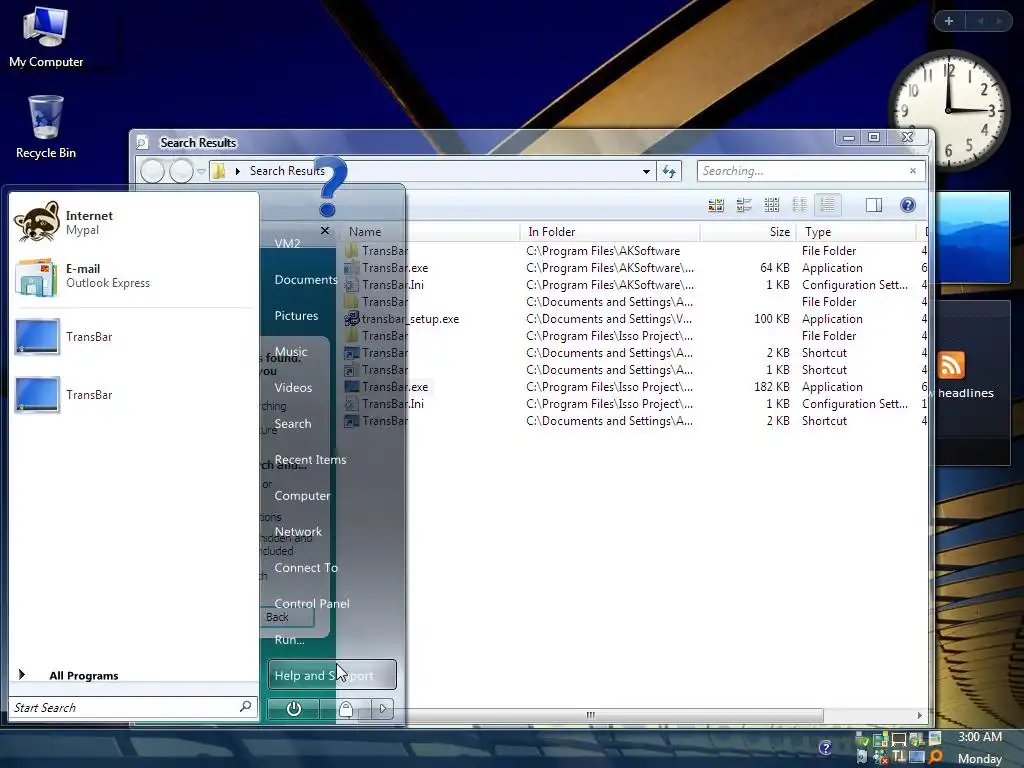Open Outlook Express E-mail shortcut
The width and height of the screenshot is (1024, 768).
[x=134, y=276]
